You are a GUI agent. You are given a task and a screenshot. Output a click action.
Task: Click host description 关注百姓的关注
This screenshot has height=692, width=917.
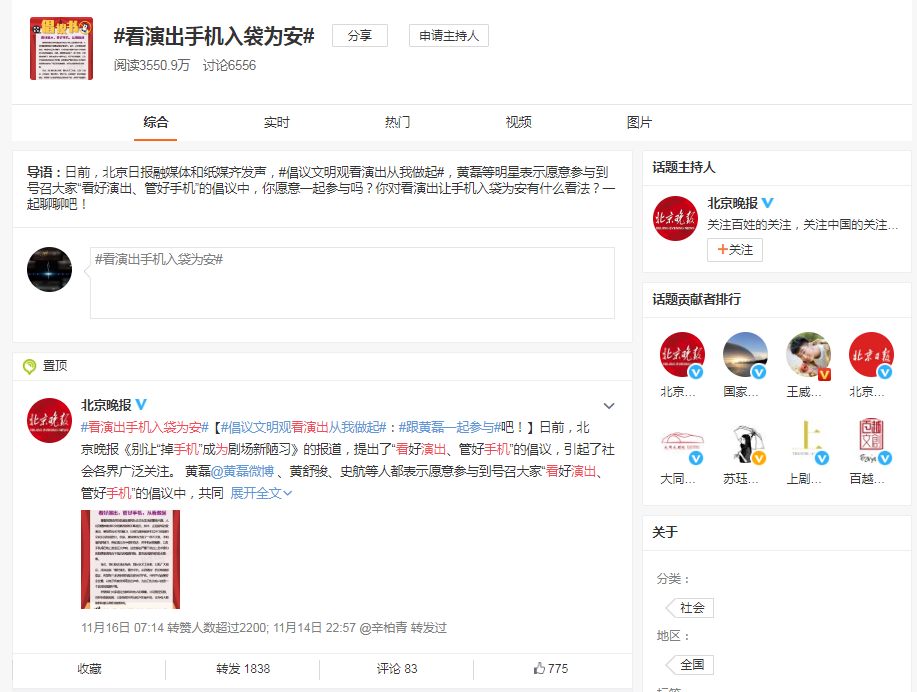coord(802,225)
